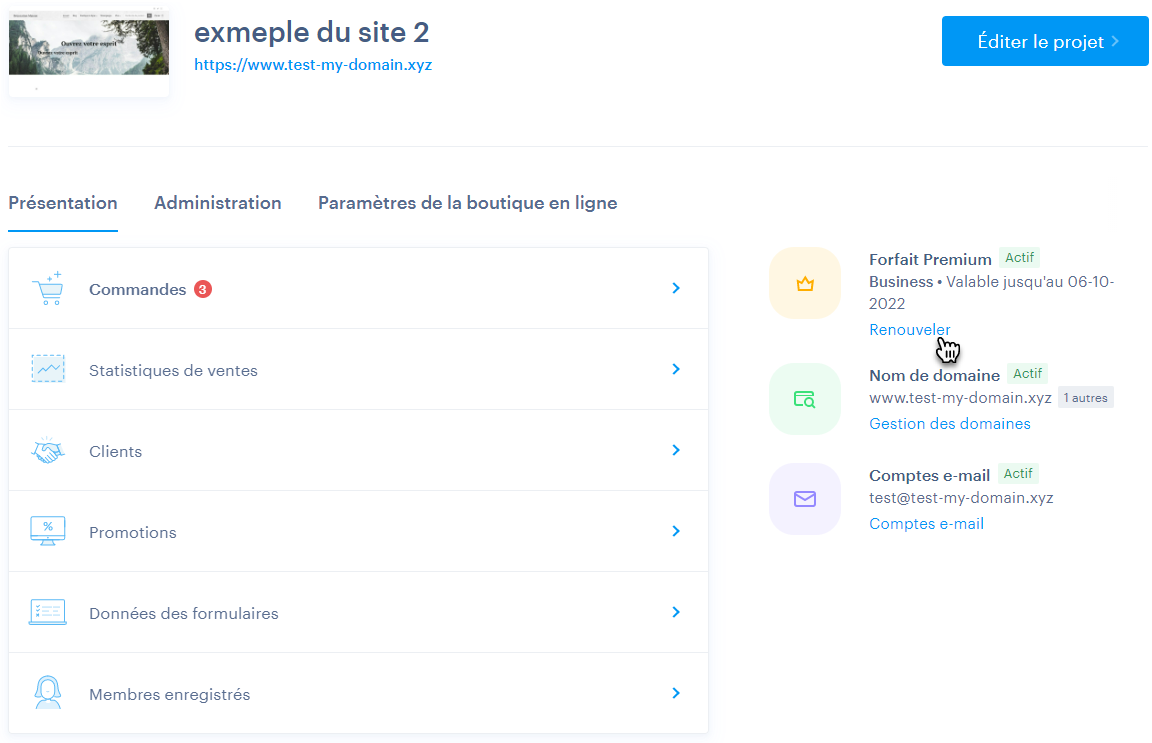The height and width of the screenshot is (743, 1152).
Task: Open the site URL test-my-domain.xyz link
Action: (x=312, y=65)
